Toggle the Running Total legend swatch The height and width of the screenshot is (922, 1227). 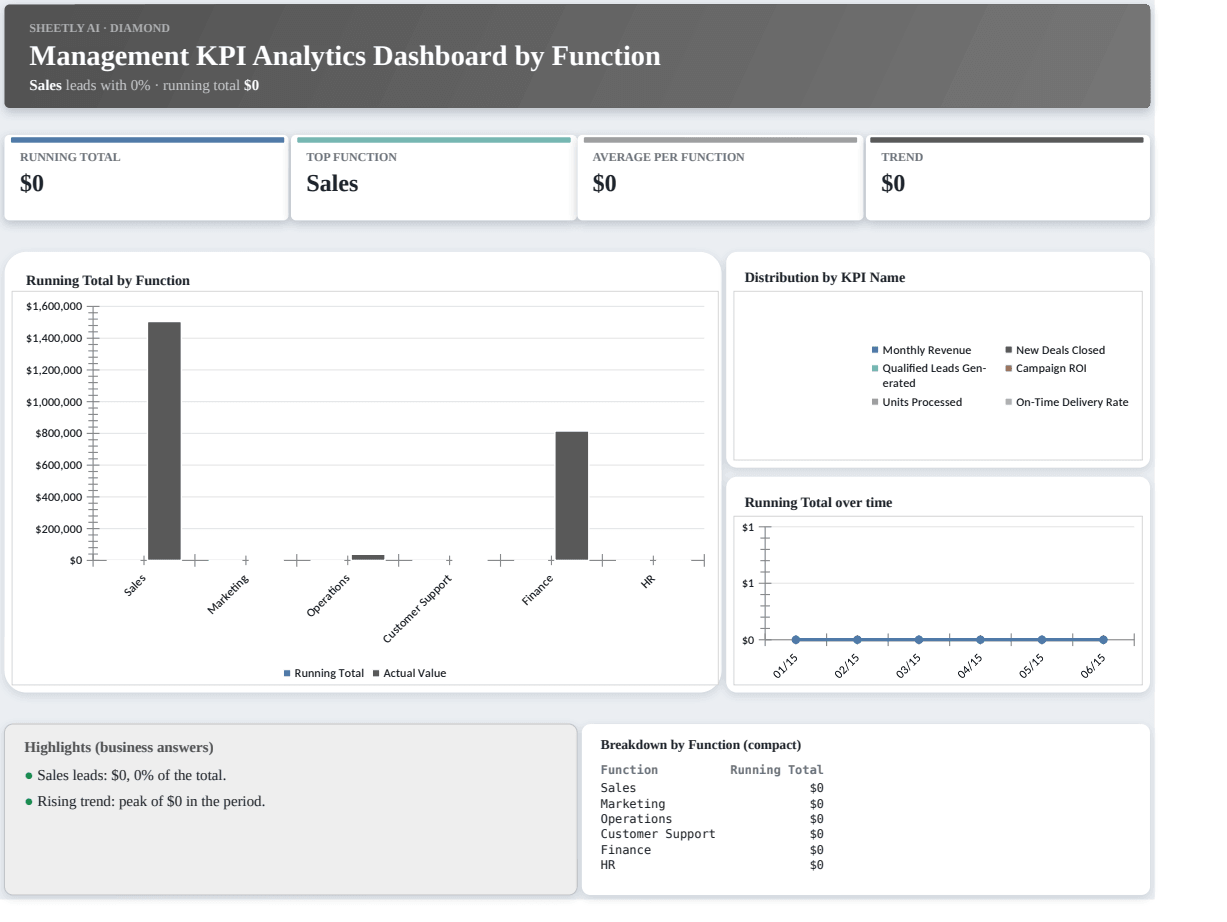(x=287, y=674)
